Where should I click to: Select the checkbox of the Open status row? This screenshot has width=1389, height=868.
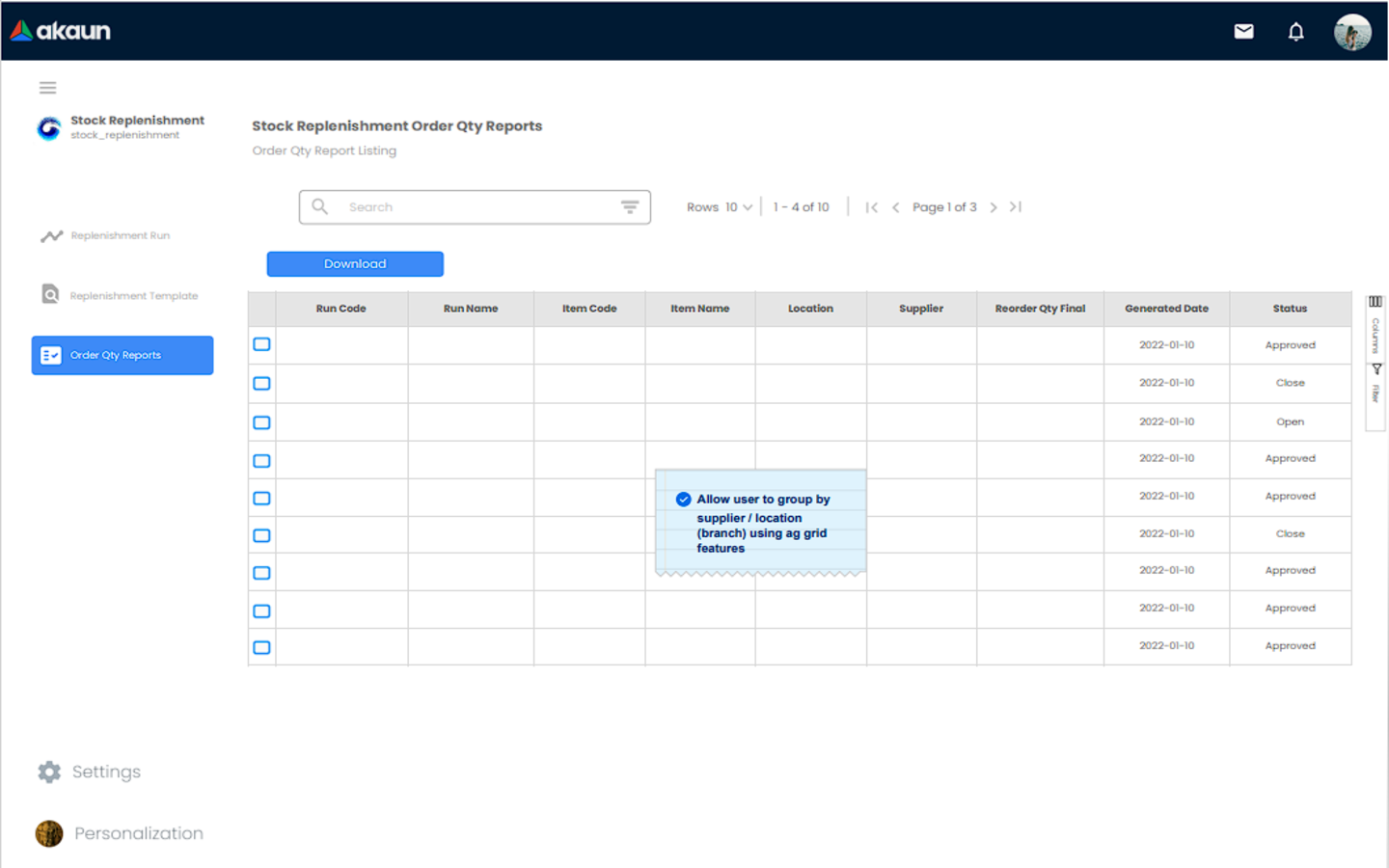261,422
